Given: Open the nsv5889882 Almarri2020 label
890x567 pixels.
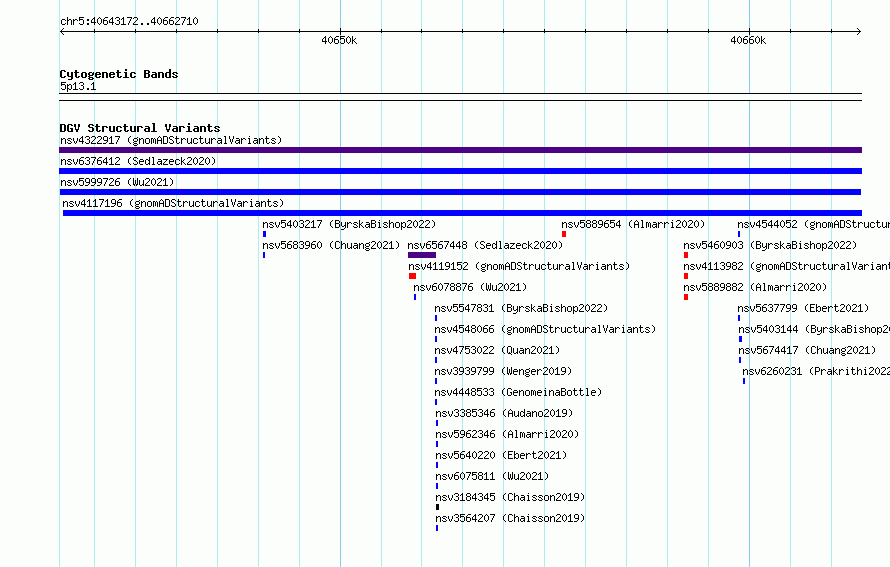Looking at the screenshot, I should coord(755,287).
